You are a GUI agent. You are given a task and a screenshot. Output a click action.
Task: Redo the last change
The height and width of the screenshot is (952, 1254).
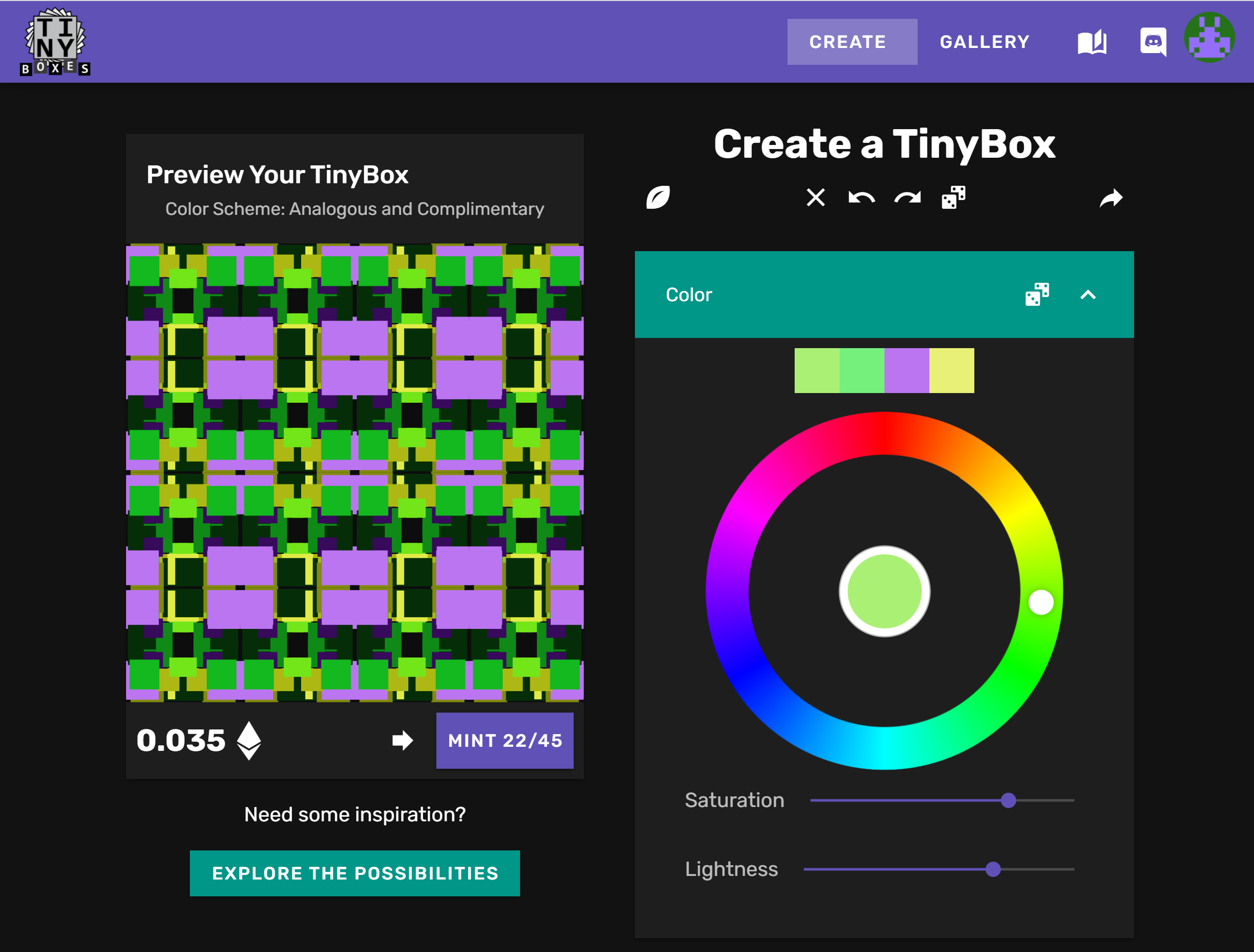[907, 198]
